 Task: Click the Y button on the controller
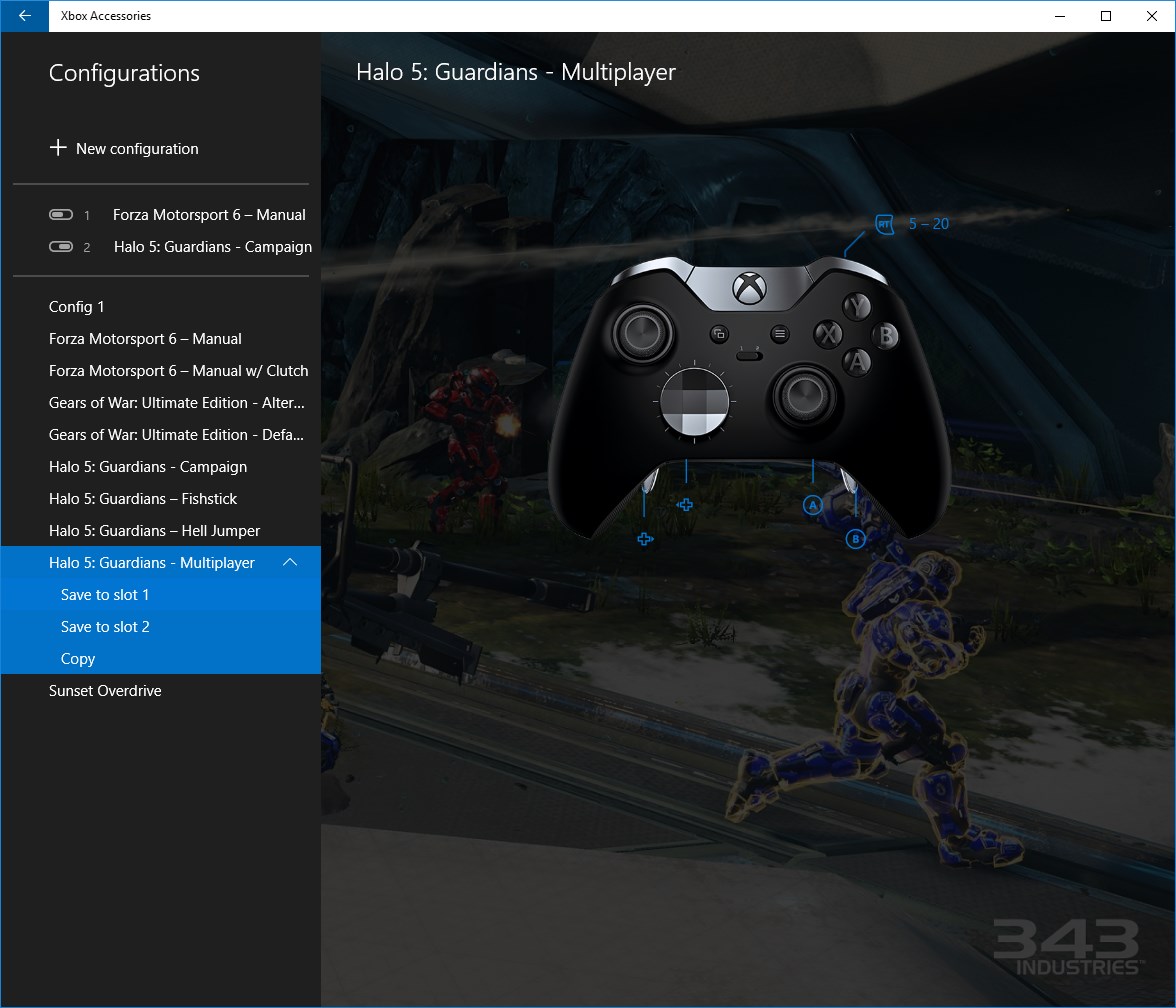pyautogui.click(x=856, y=306)
